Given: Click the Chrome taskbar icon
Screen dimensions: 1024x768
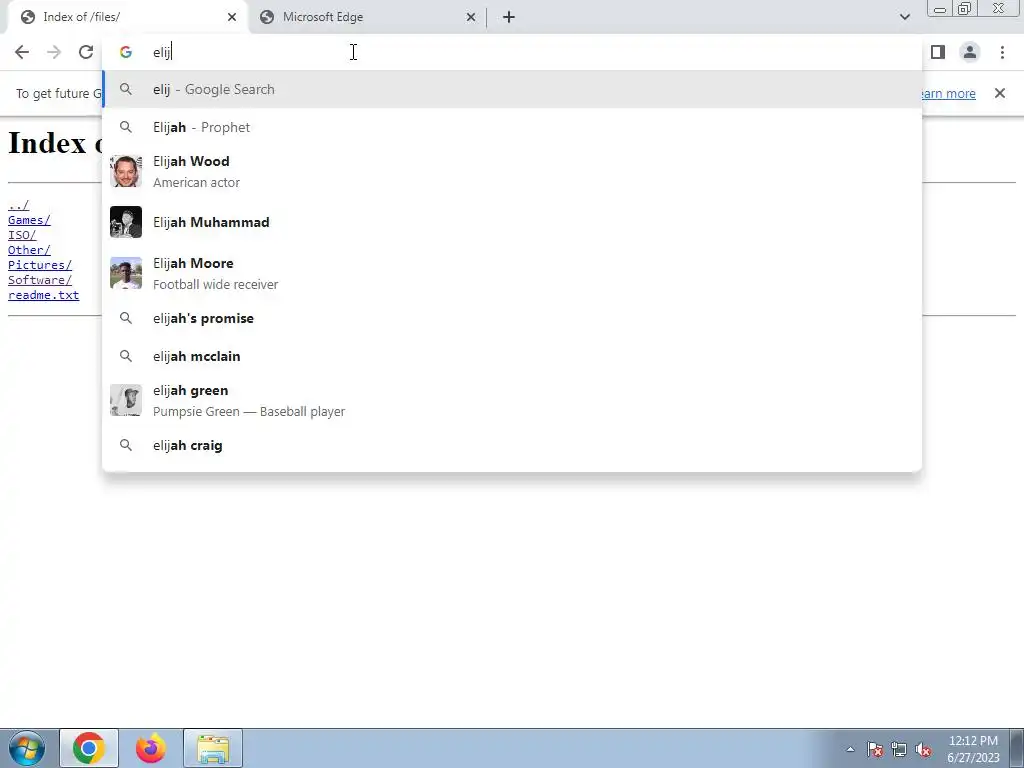Looking at the screenshot, I should (x=89, y=748).
